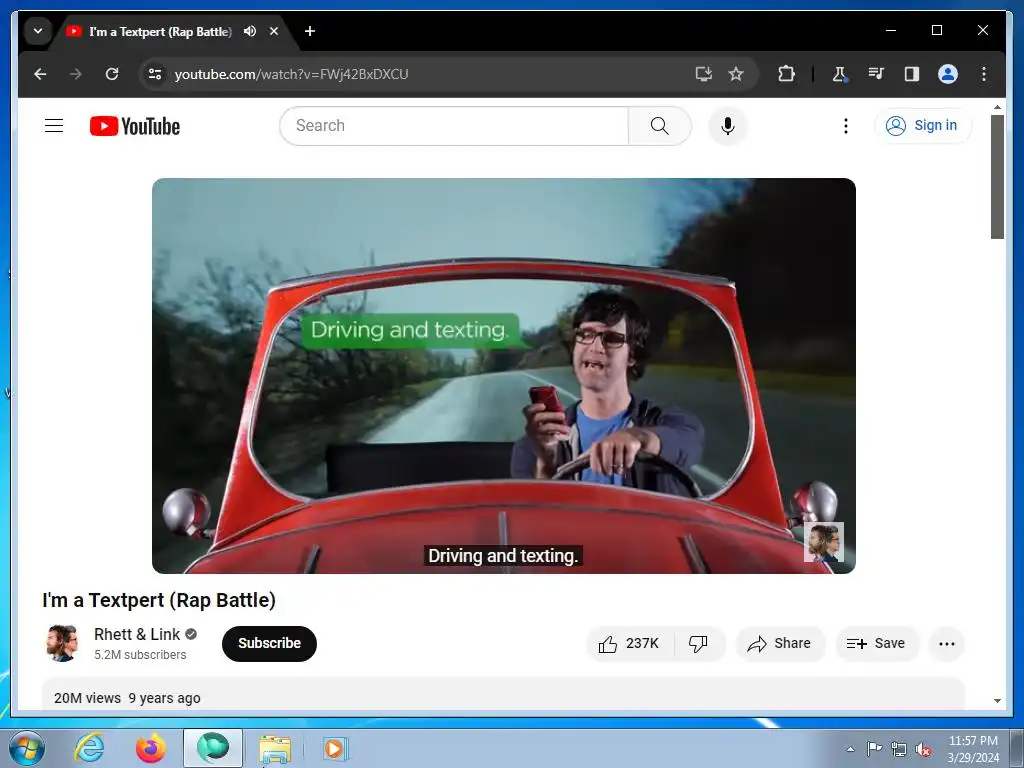Click scrollbar down arrow
The width and height of the screenshot is (1024, 768).
(x=997, y=701)
